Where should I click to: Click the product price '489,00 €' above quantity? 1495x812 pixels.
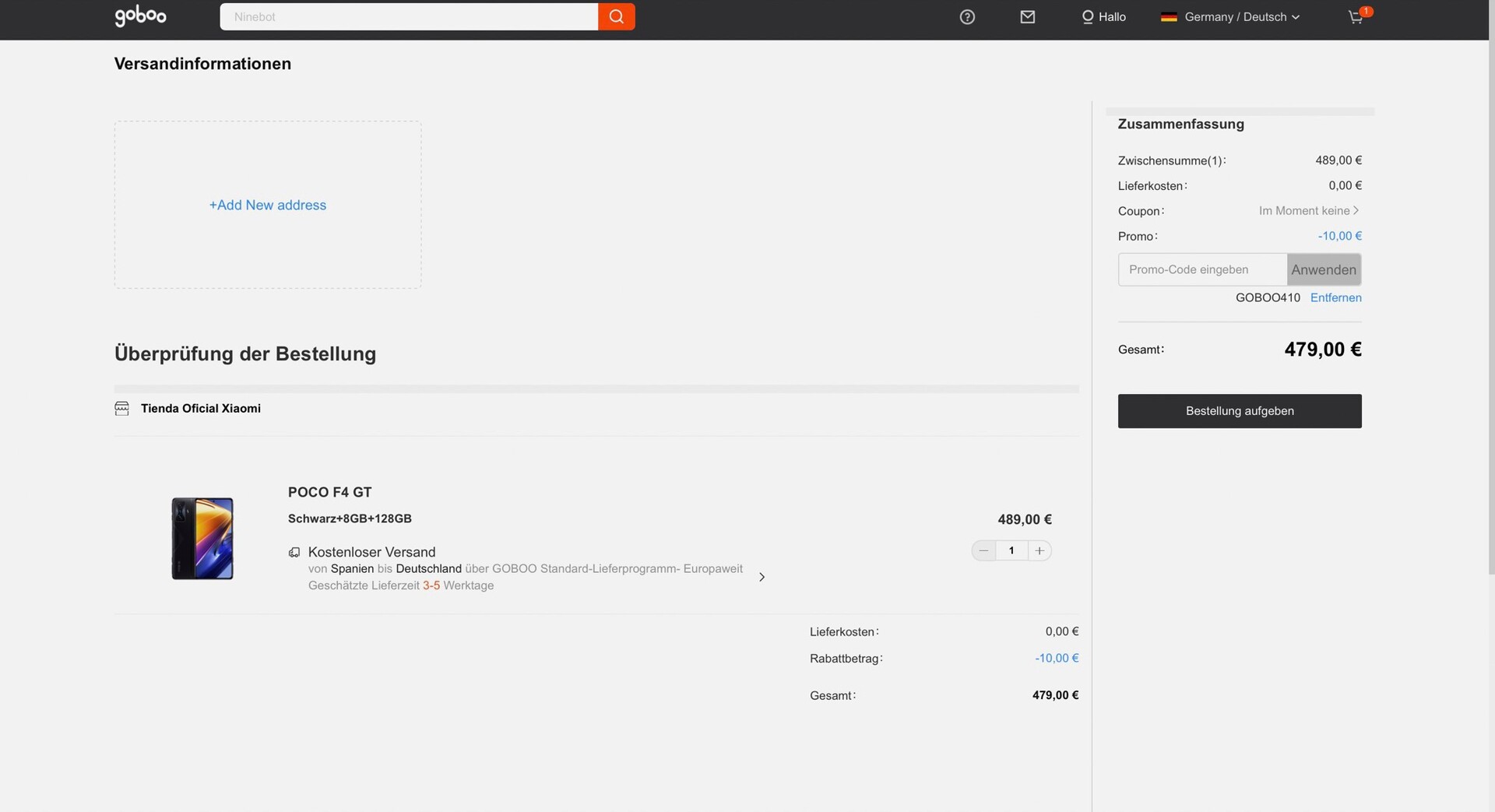(x=1025, y=519)
